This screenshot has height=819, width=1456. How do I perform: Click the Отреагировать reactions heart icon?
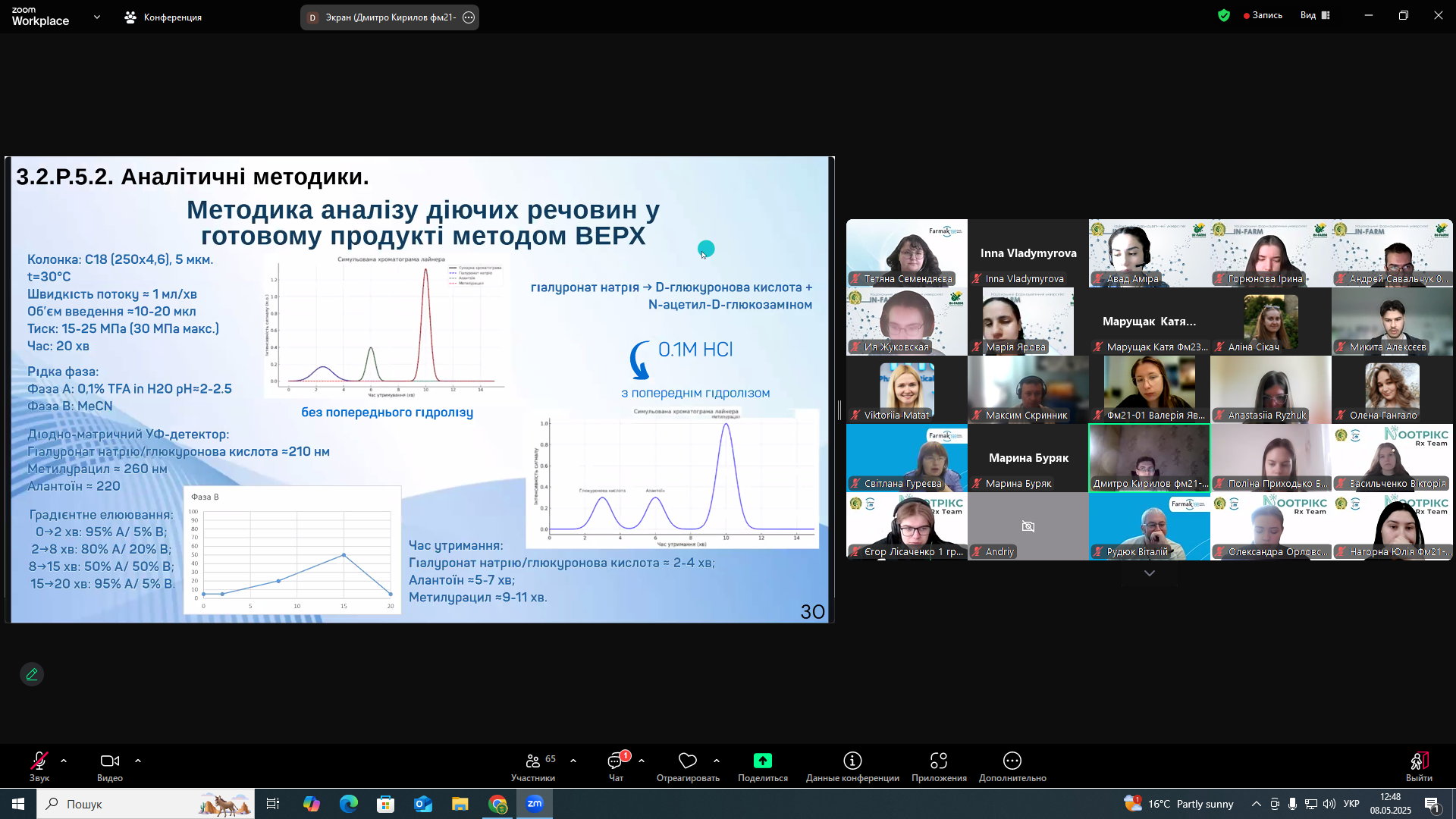(688, 767)
